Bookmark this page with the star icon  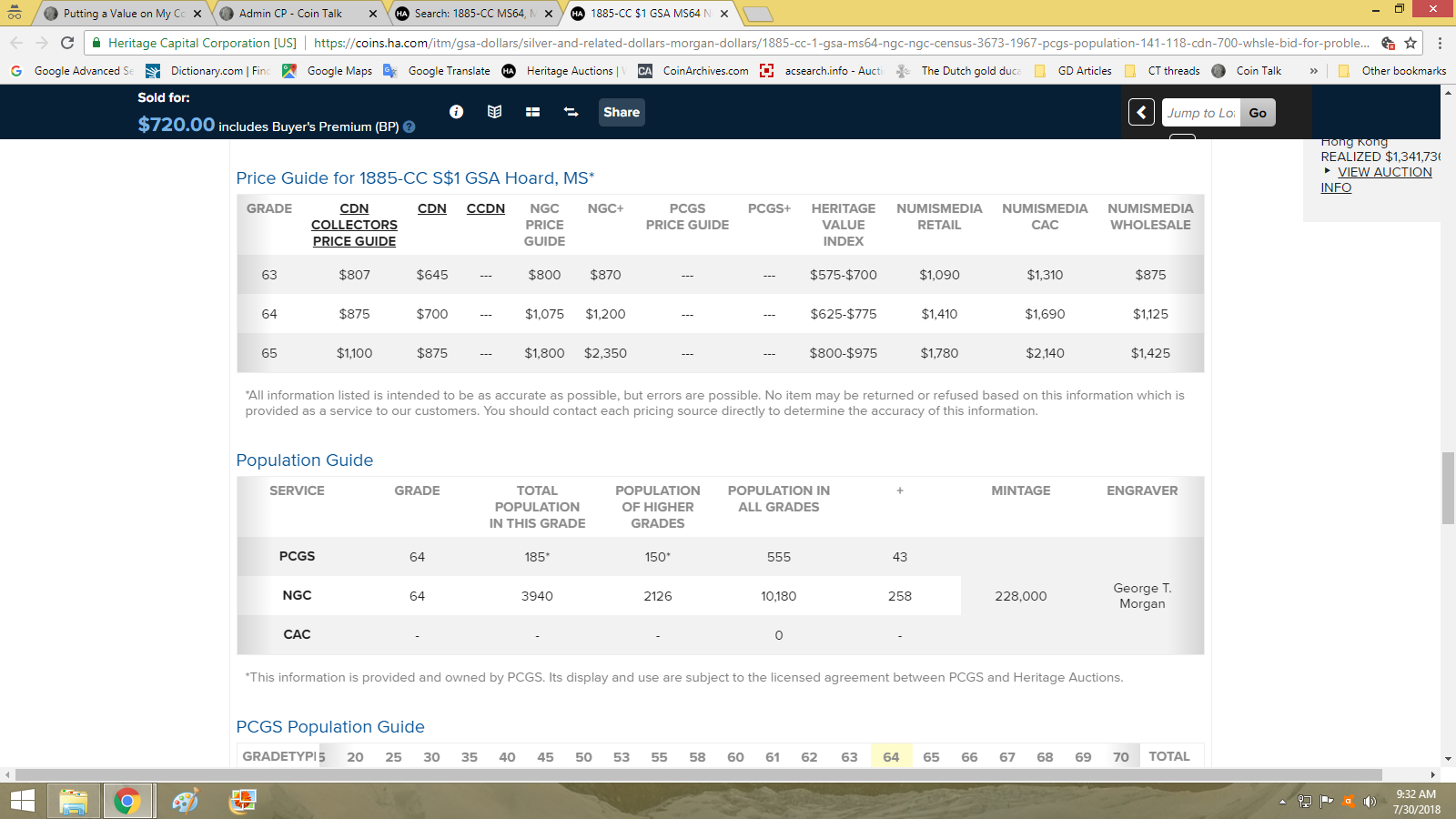(1410, 43)
